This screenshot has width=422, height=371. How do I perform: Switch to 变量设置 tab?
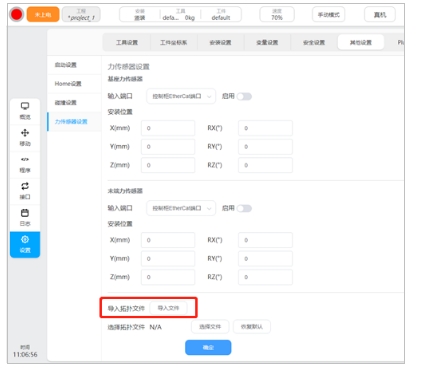pyautogui.click(x=267, y=42)
